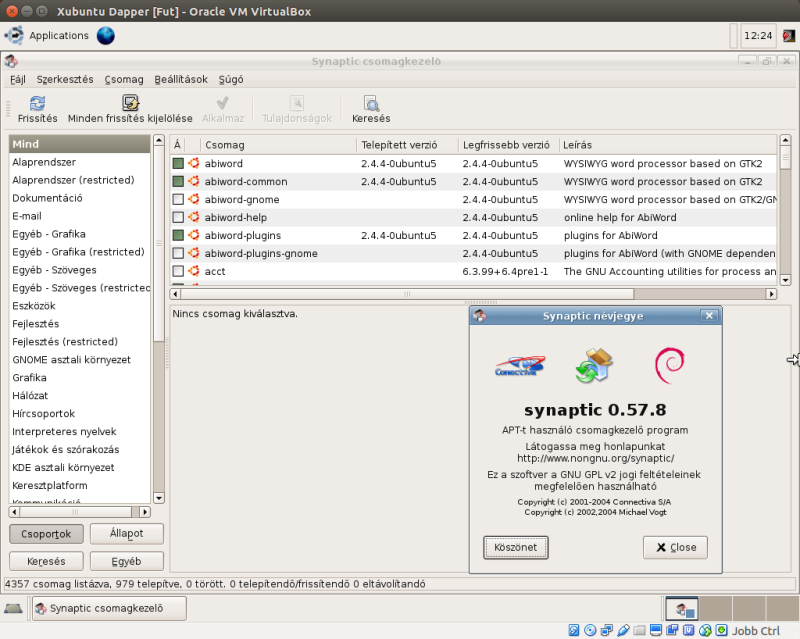Click the Synaptic window title icon
This screenshot has width=800, height=639.
click(x=11, y=61)
